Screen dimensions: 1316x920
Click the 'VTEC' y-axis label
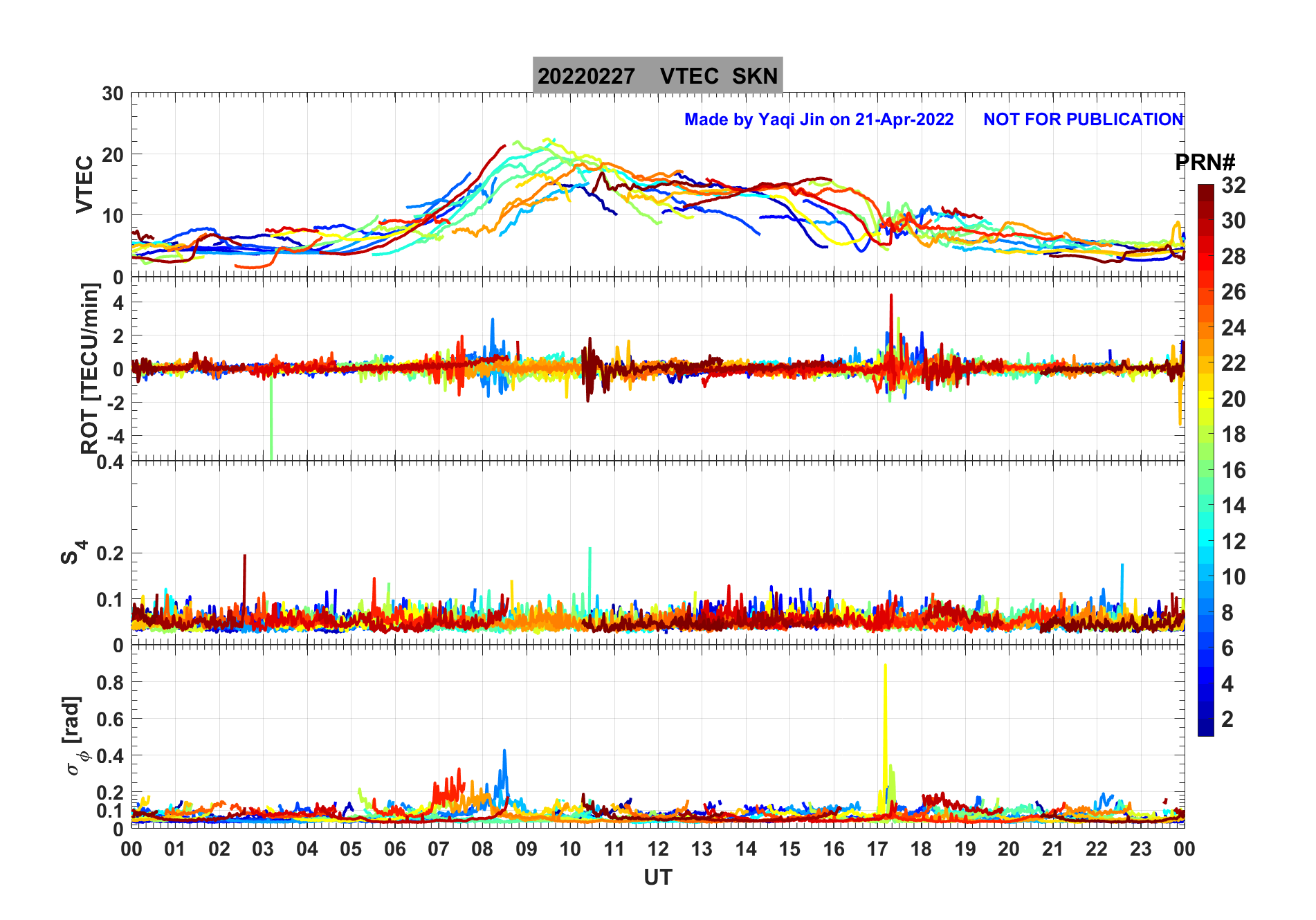84,184
